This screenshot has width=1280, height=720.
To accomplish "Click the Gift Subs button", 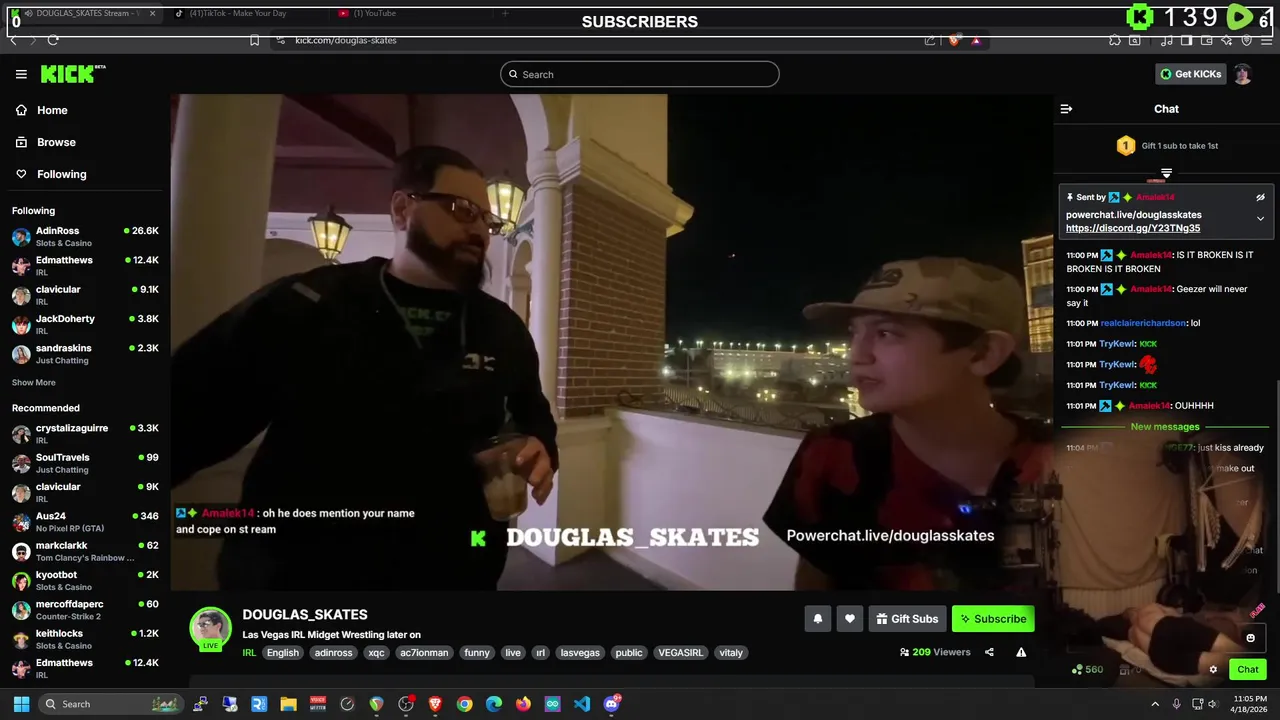I will click(x=907, y=619).
